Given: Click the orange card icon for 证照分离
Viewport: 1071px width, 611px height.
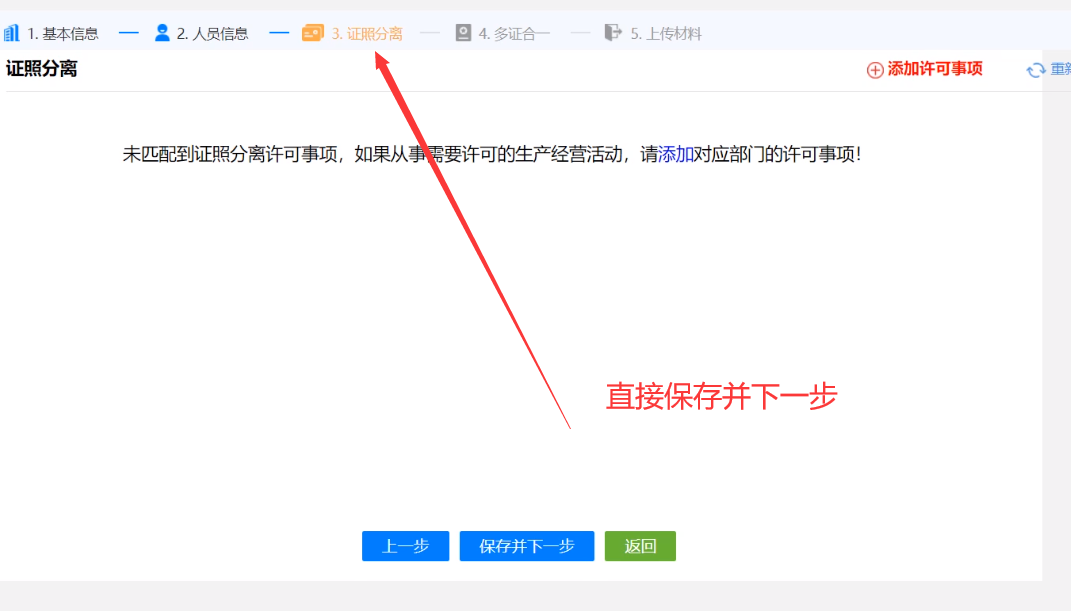Looking at the screenshot, I should pos(313,33).
